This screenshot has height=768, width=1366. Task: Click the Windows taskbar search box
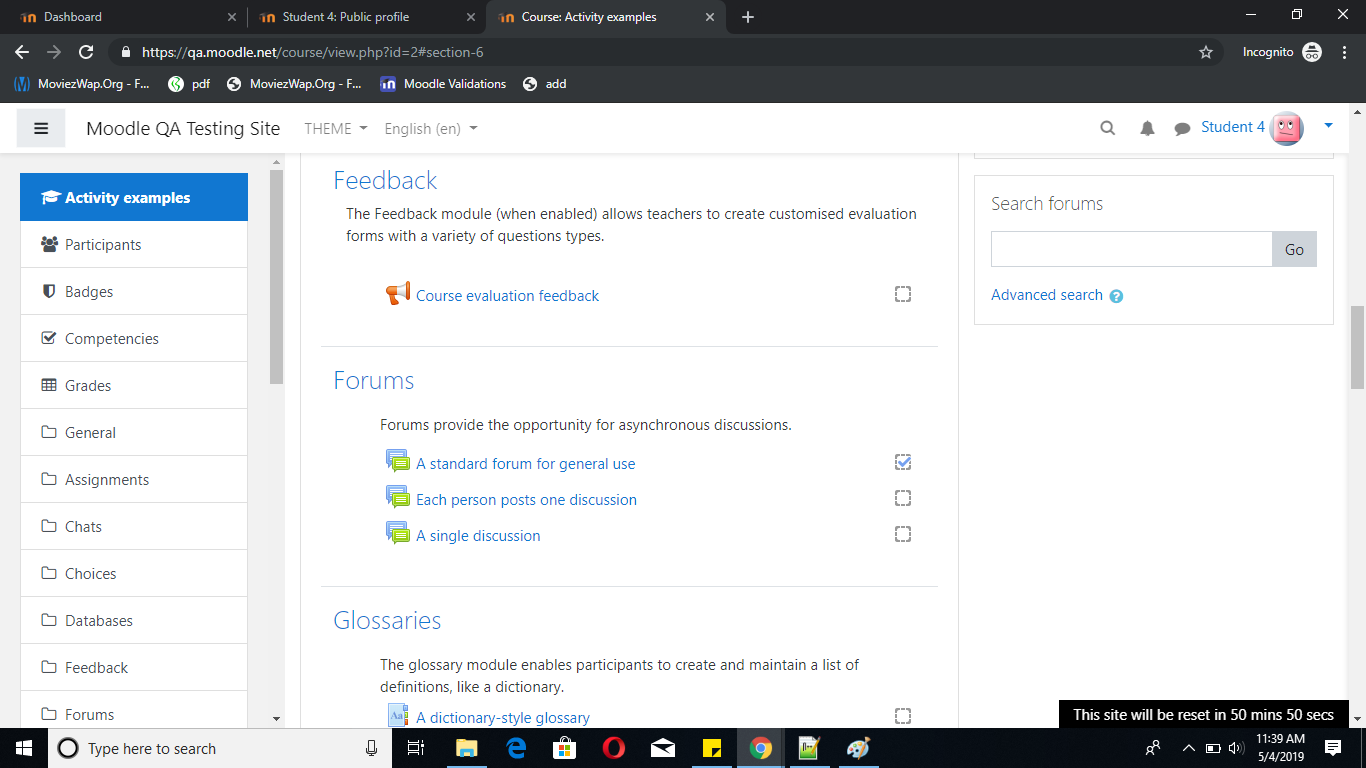click(218, 748)
